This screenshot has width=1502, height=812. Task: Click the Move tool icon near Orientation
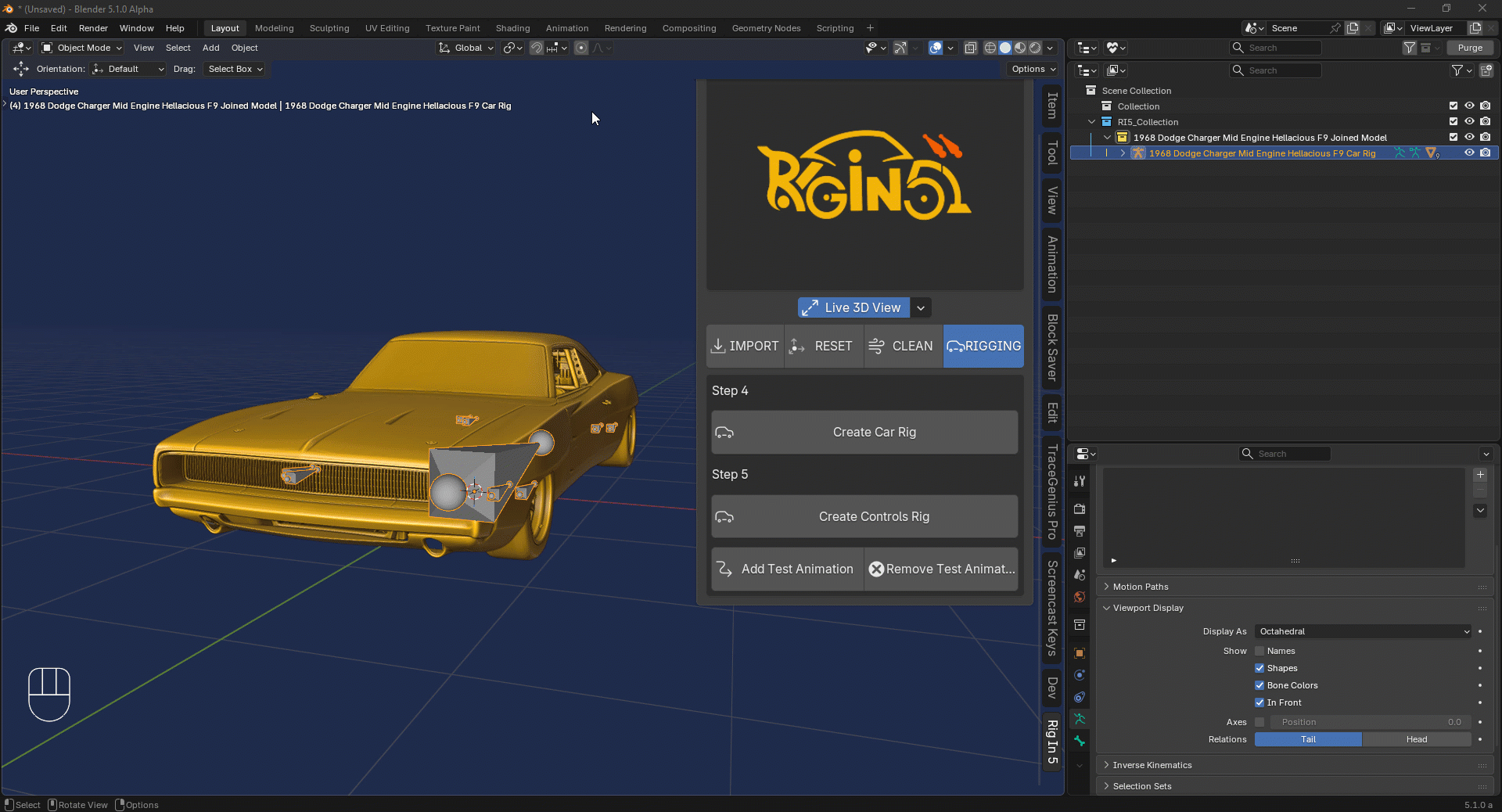click(x=21, y=69)
